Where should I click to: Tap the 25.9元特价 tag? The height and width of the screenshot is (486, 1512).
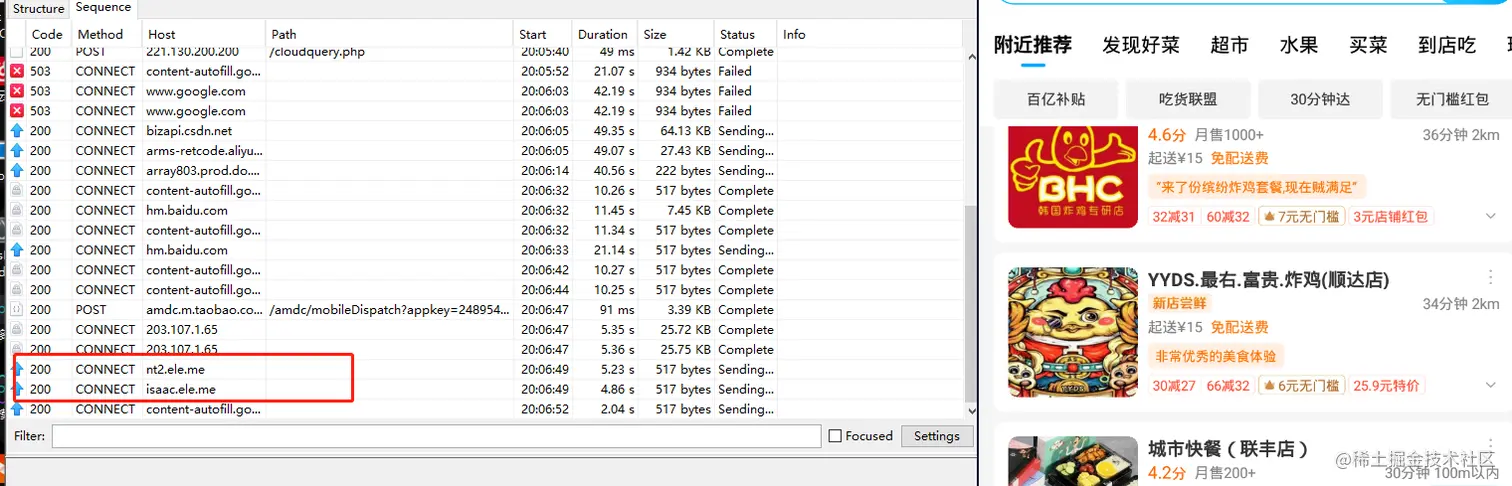tap(1386, 386)
